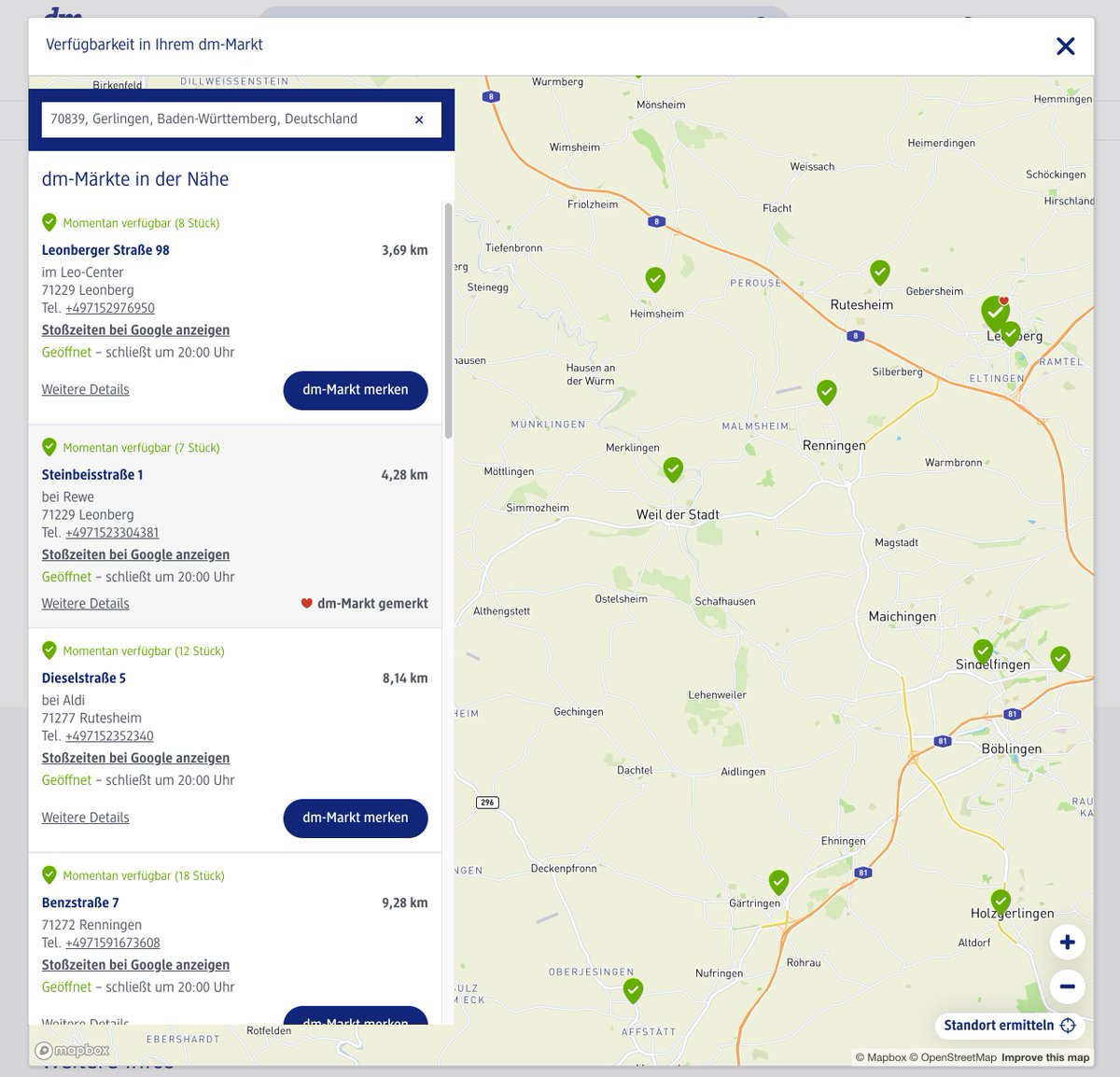Show Google Stoßzeiten for Leonberger Straße 98
This screenshot has height=1077, width=1120.
[135, 330]
